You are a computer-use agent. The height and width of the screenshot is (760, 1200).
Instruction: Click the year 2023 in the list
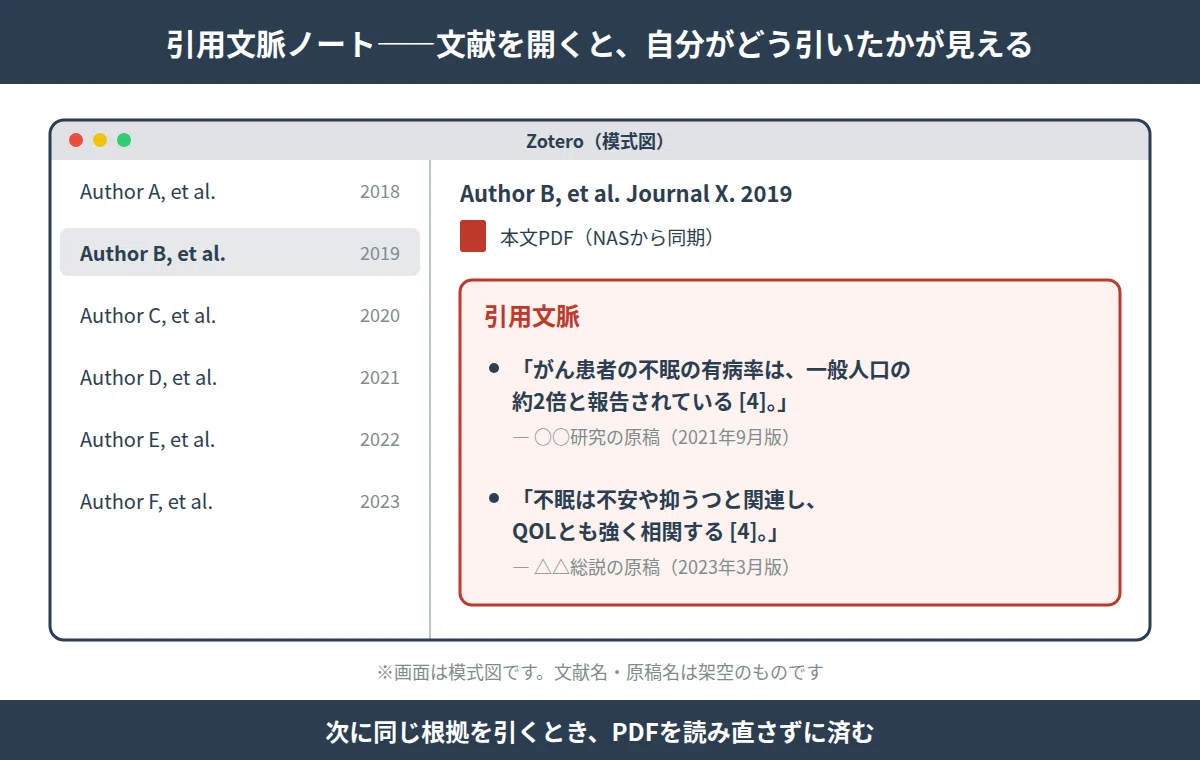click(x=380, y=502)
